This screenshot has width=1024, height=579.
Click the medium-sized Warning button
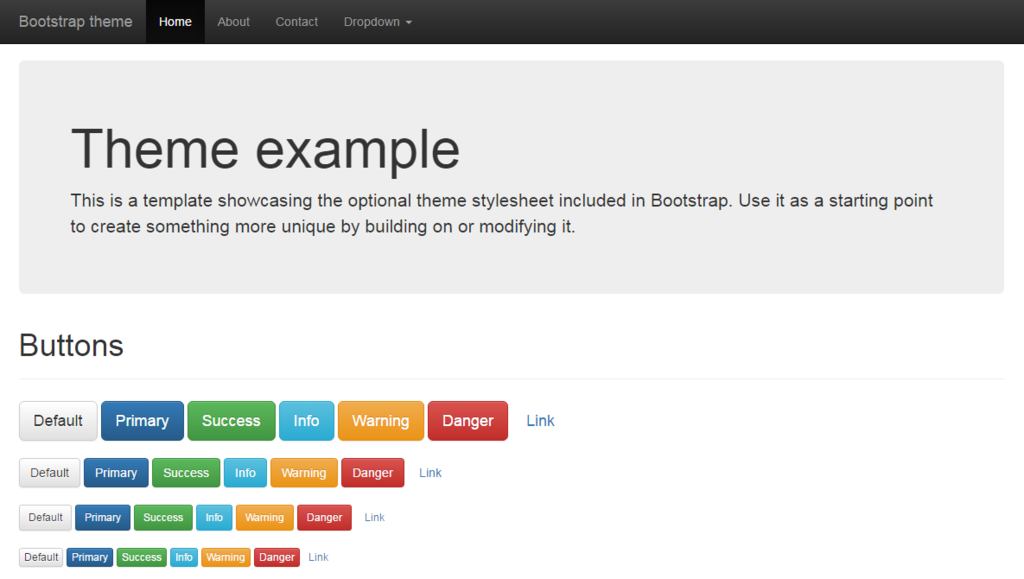[303, 473]
